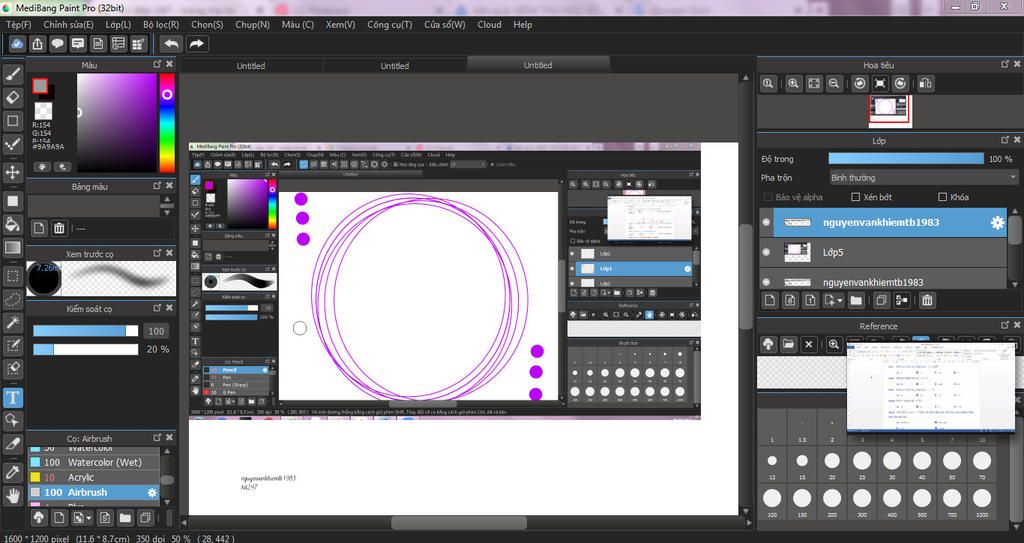
Task: Select the size 1000 brush preset dot
Action: click(x=982, y=499)
